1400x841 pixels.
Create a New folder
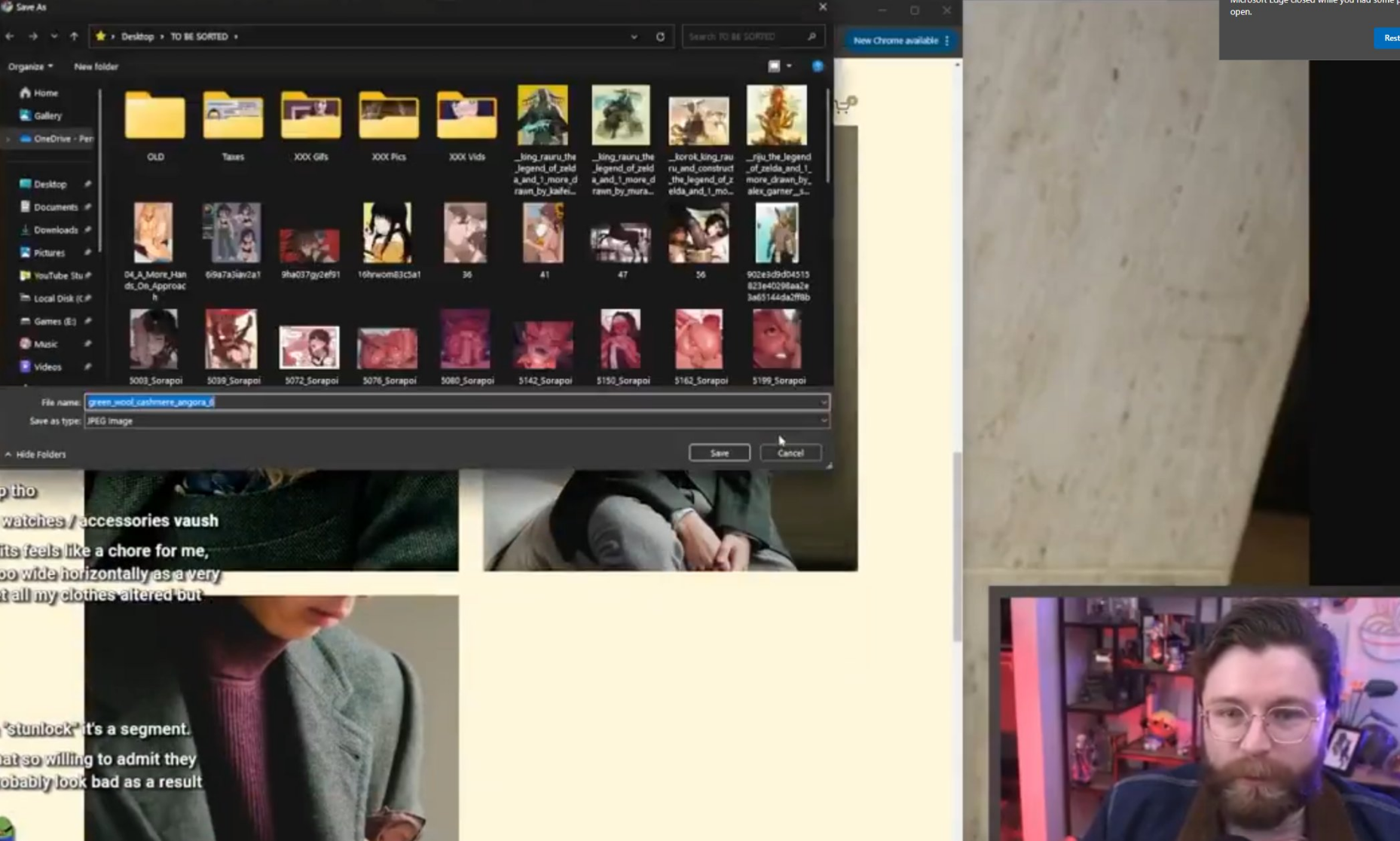[96, 66]
